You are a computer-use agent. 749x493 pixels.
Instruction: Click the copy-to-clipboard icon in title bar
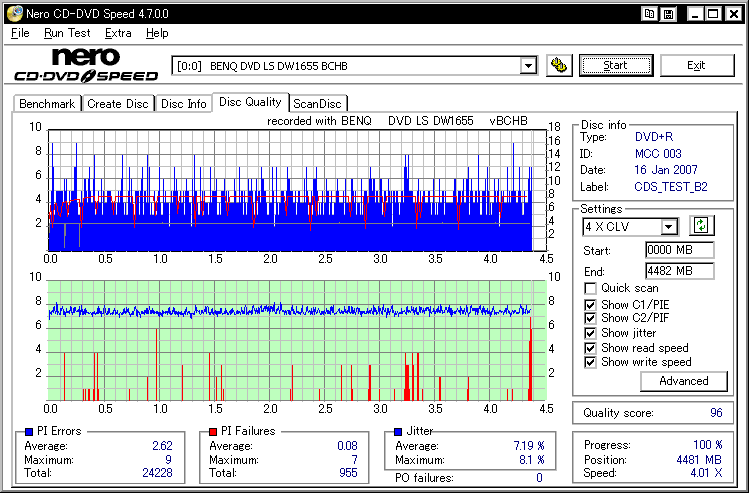coord(650,14)
